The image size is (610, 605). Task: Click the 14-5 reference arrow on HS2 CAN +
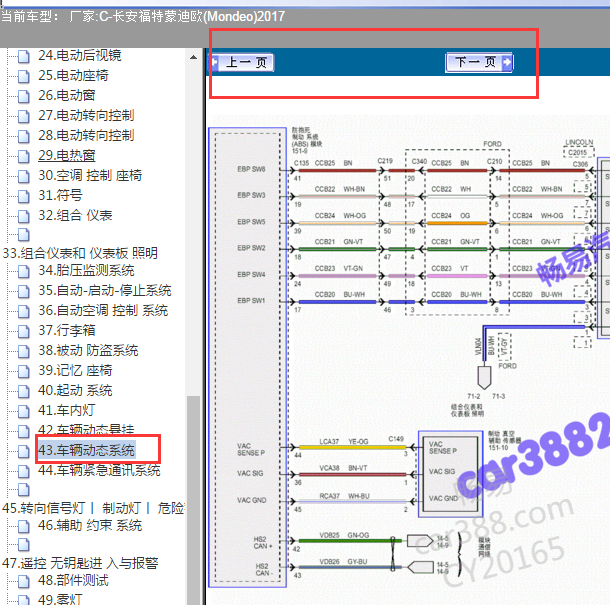420,540
